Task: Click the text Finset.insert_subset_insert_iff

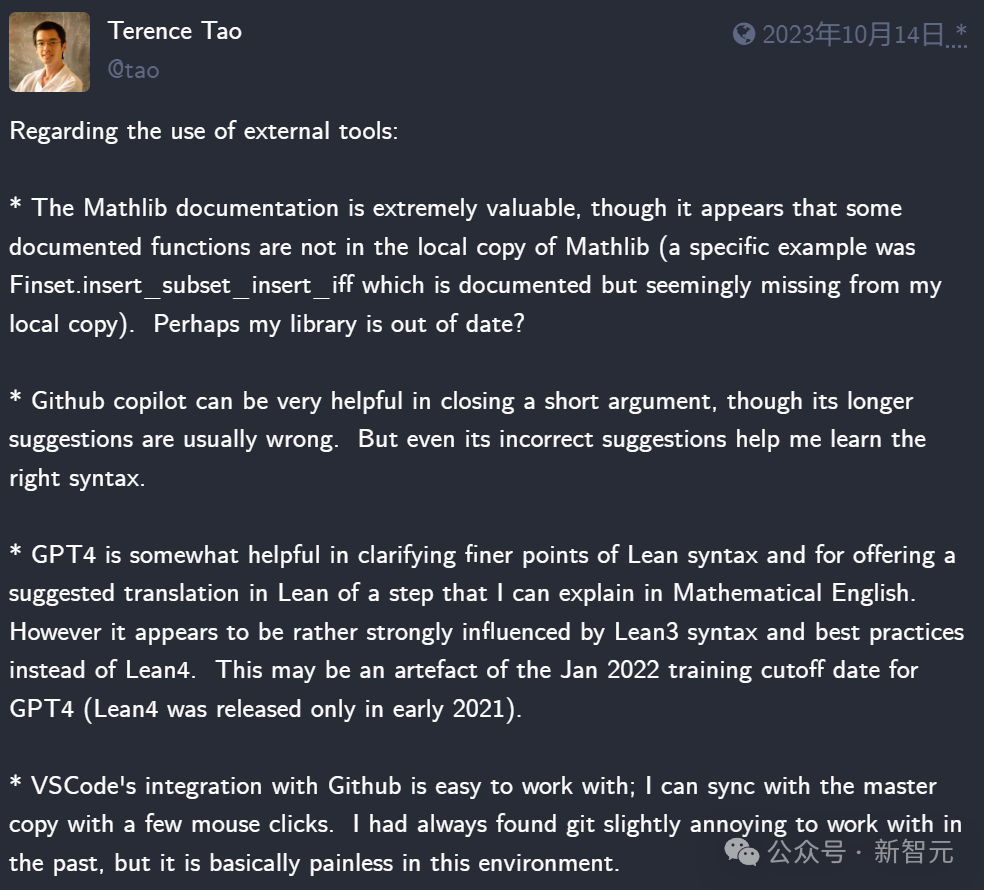Action: (182, 285)
